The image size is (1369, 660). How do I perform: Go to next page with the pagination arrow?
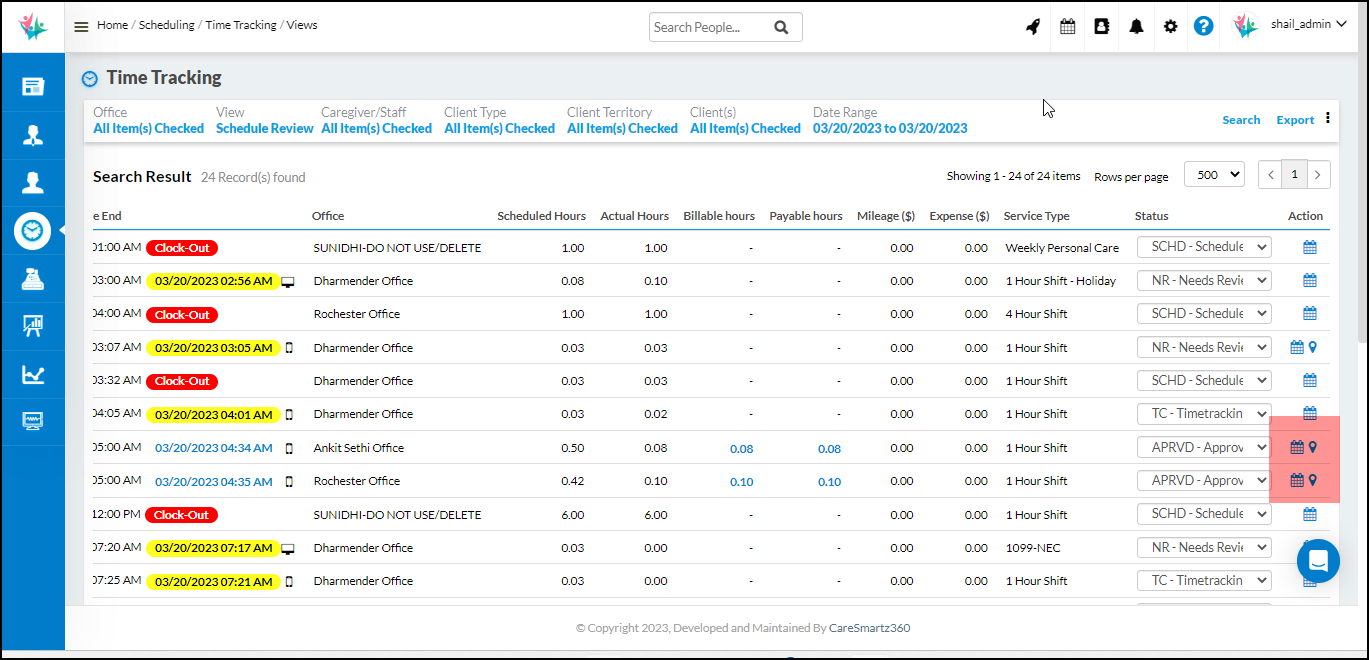tap(1319, 174)
